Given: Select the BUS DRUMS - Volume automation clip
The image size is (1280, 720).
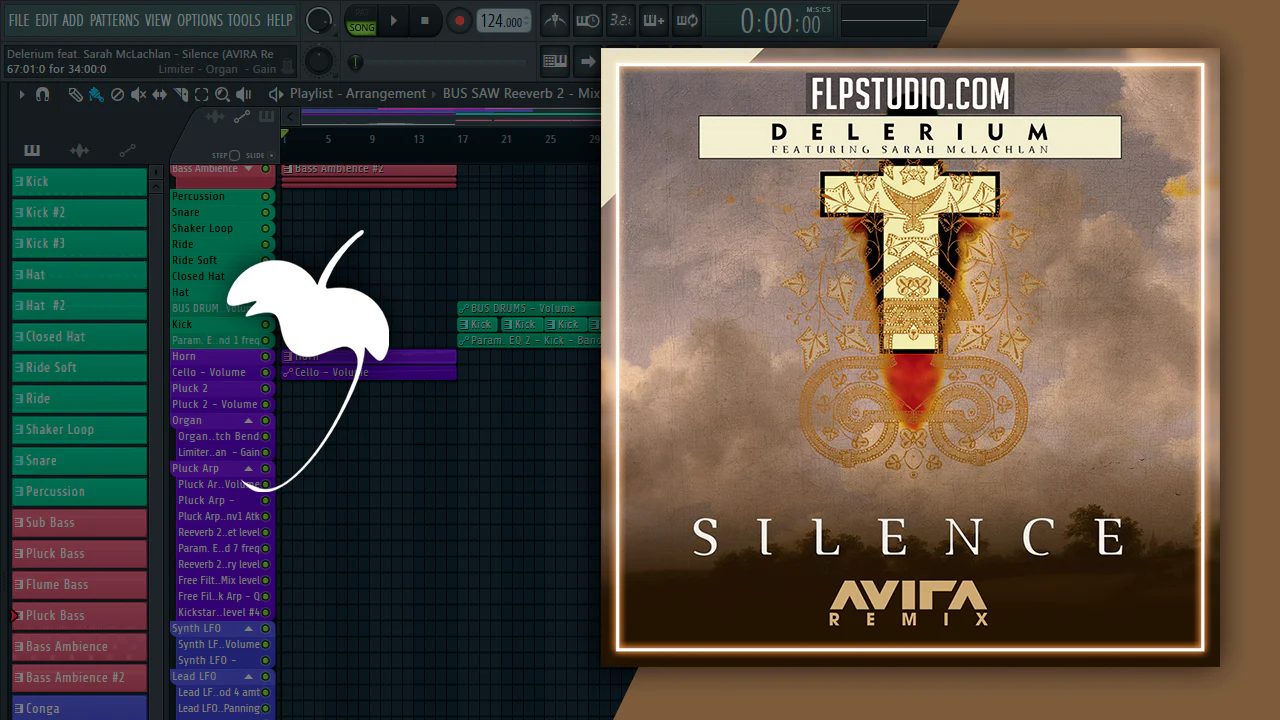Looking at the screenshot, I should point(528,308).
